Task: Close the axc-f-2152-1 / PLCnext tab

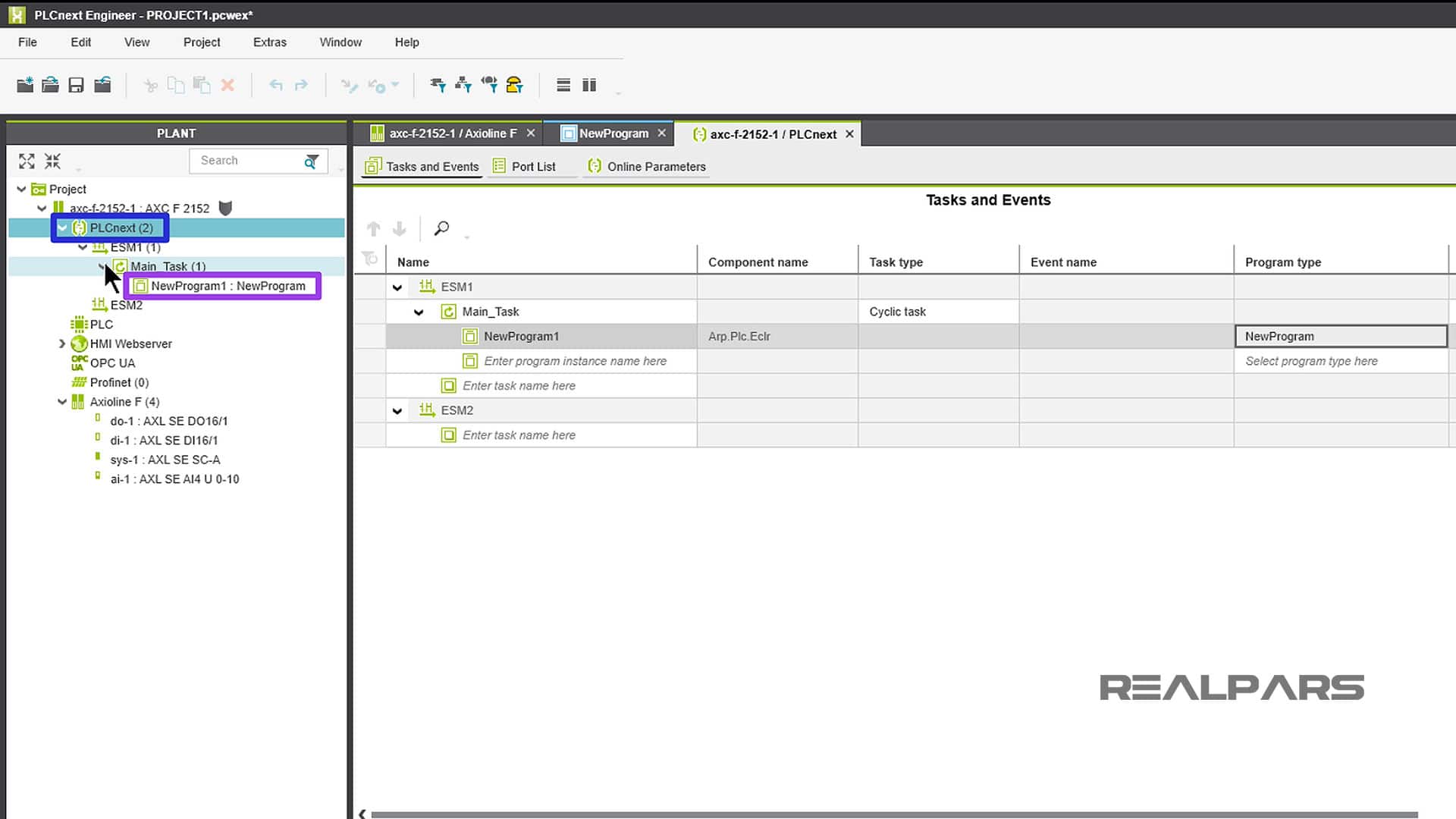Action: [849, 134]
